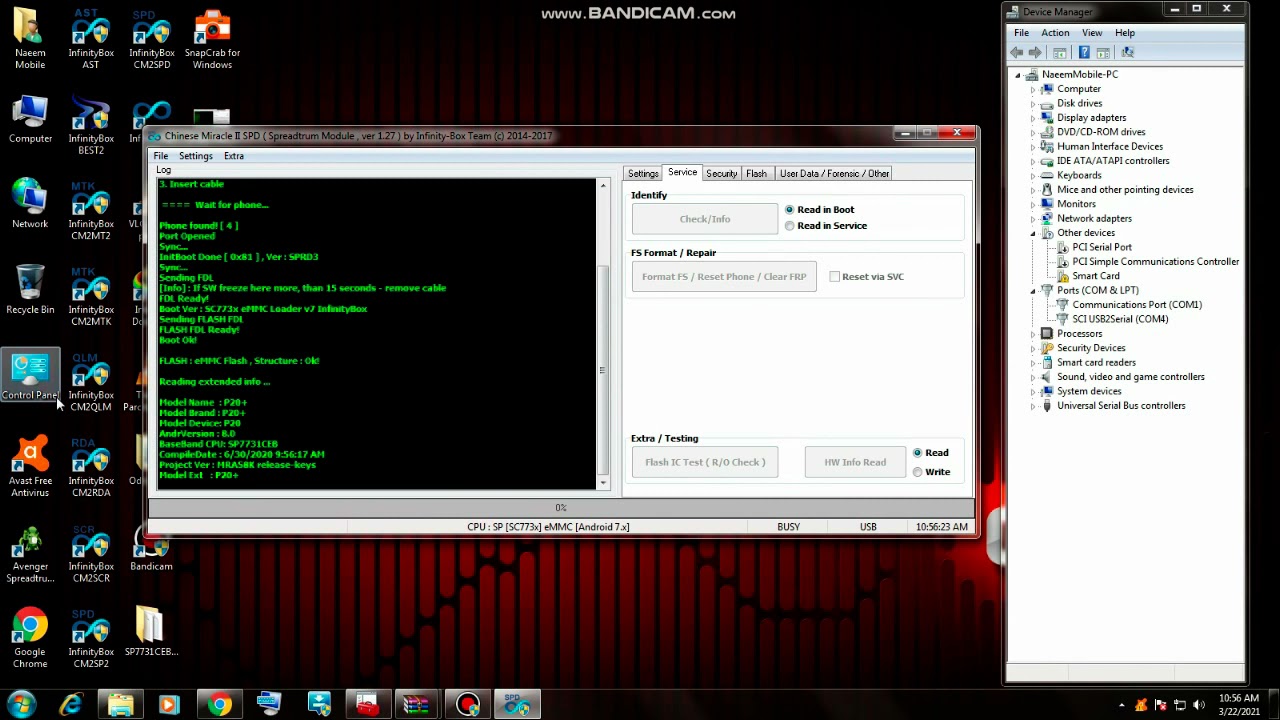The height and width of the screenshot is (720, 1280).
Task: Click log panel vertical scrollbar
Action: tap(603, 335)
